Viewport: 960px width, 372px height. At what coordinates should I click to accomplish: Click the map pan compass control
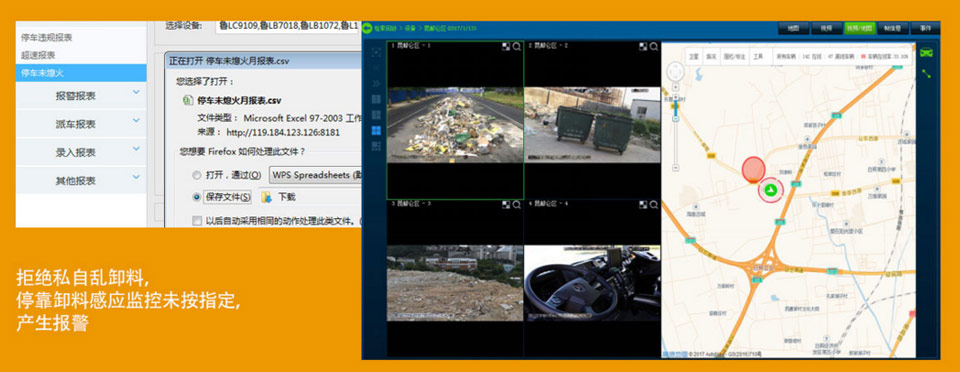point(676,72)
